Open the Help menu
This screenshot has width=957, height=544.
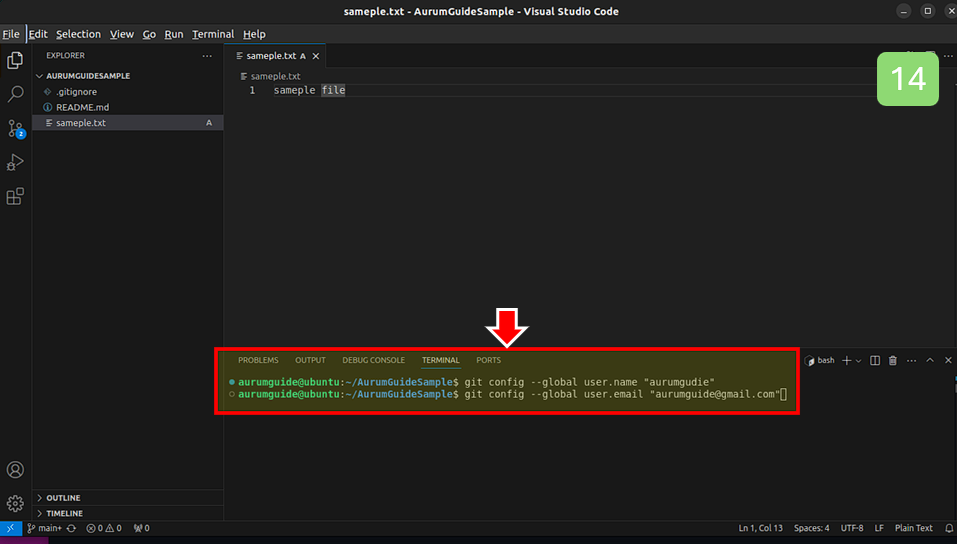tap(254, 34)
